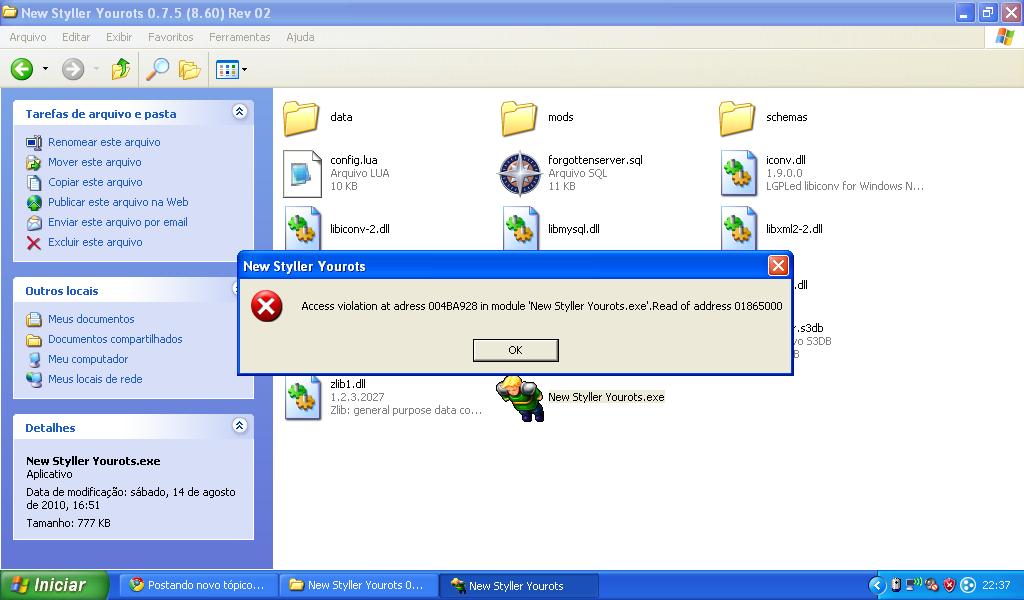Switch to New Styller Yourots folder taskbar button
This screenshot has width=1024, height=600.
tap(359, 585)
